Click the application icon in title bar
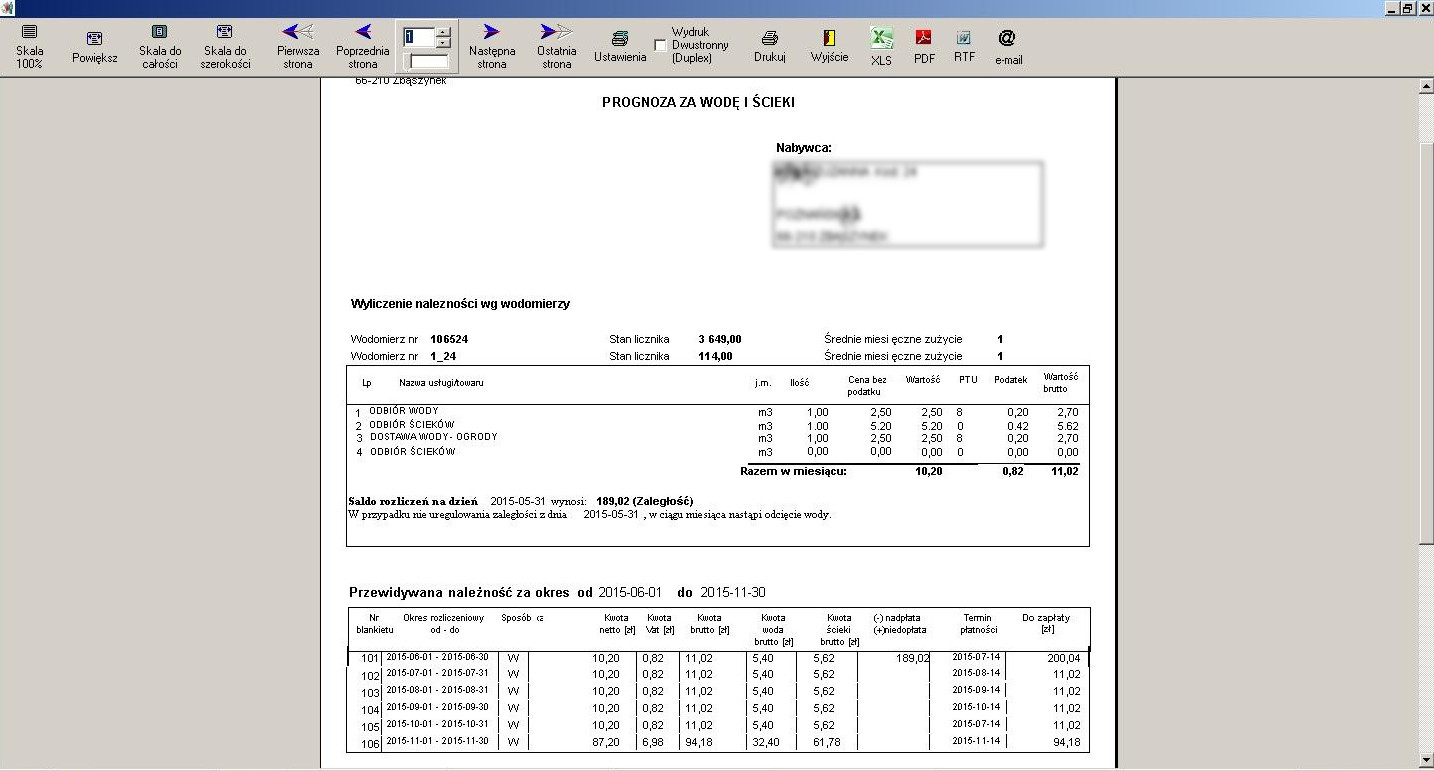1434x771 pixels. 9,8
